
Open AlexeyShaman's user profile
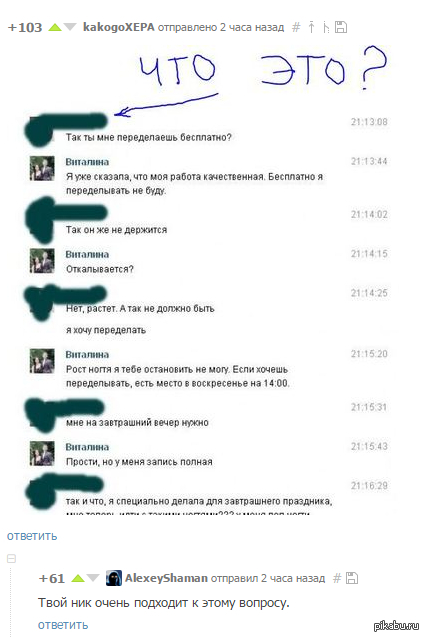[166, 578]
